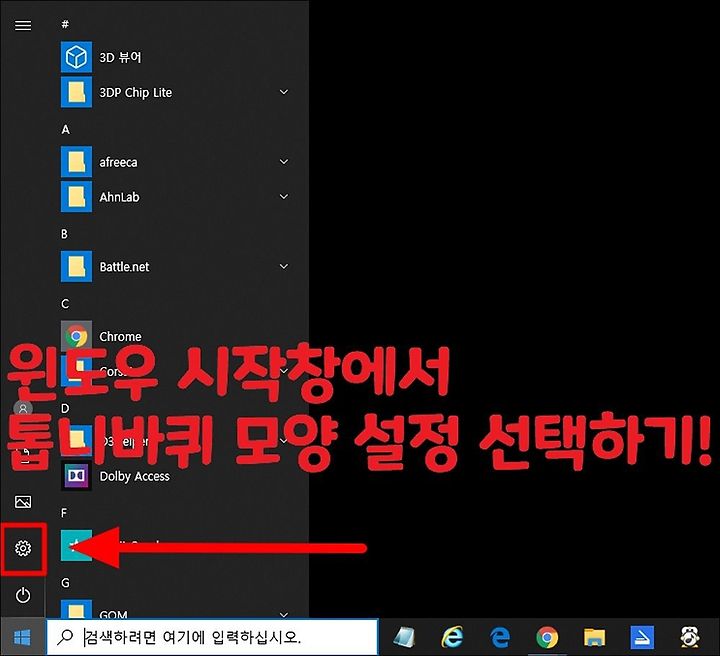Viewport: 720px width, 656px height.
Task: Click the Windows Start button
Action: coord(22,637)
